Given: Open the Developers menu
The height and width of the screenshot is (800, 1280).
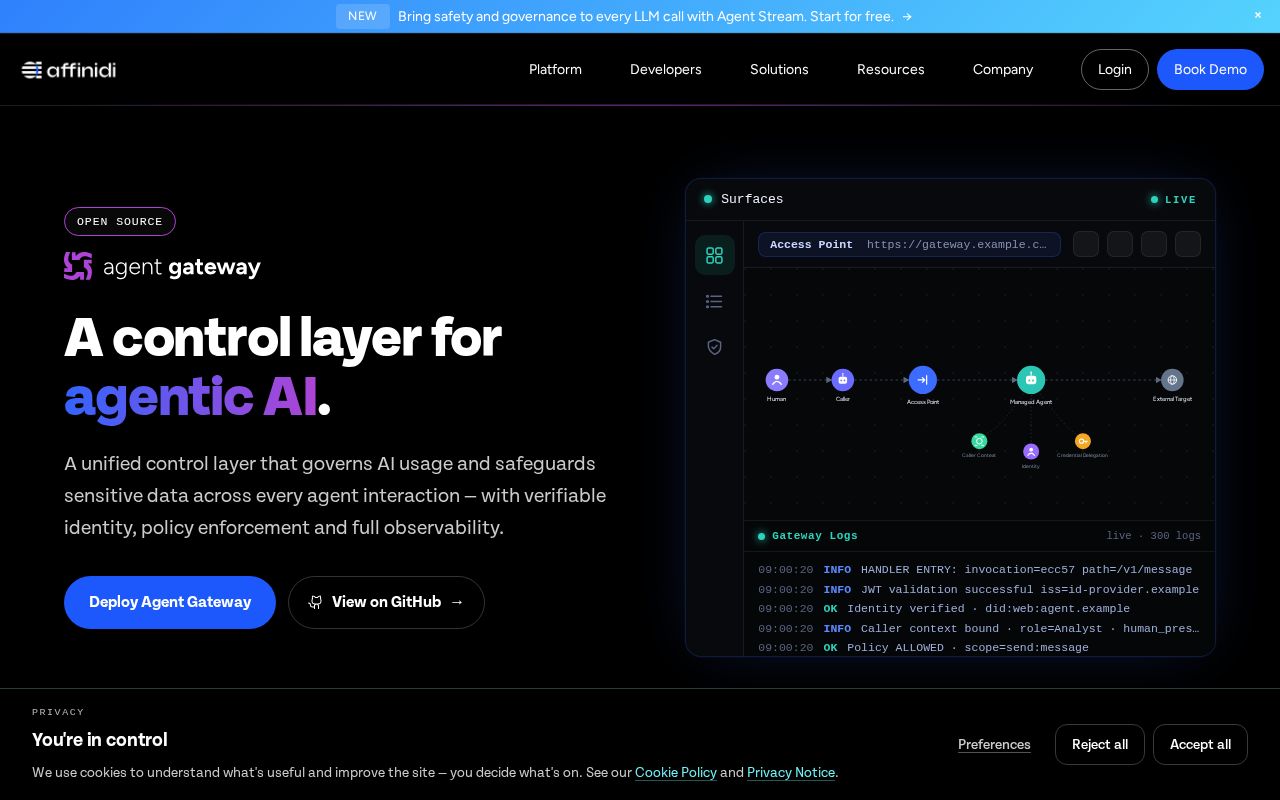Looking at the screenshot, I should (666, 69).
